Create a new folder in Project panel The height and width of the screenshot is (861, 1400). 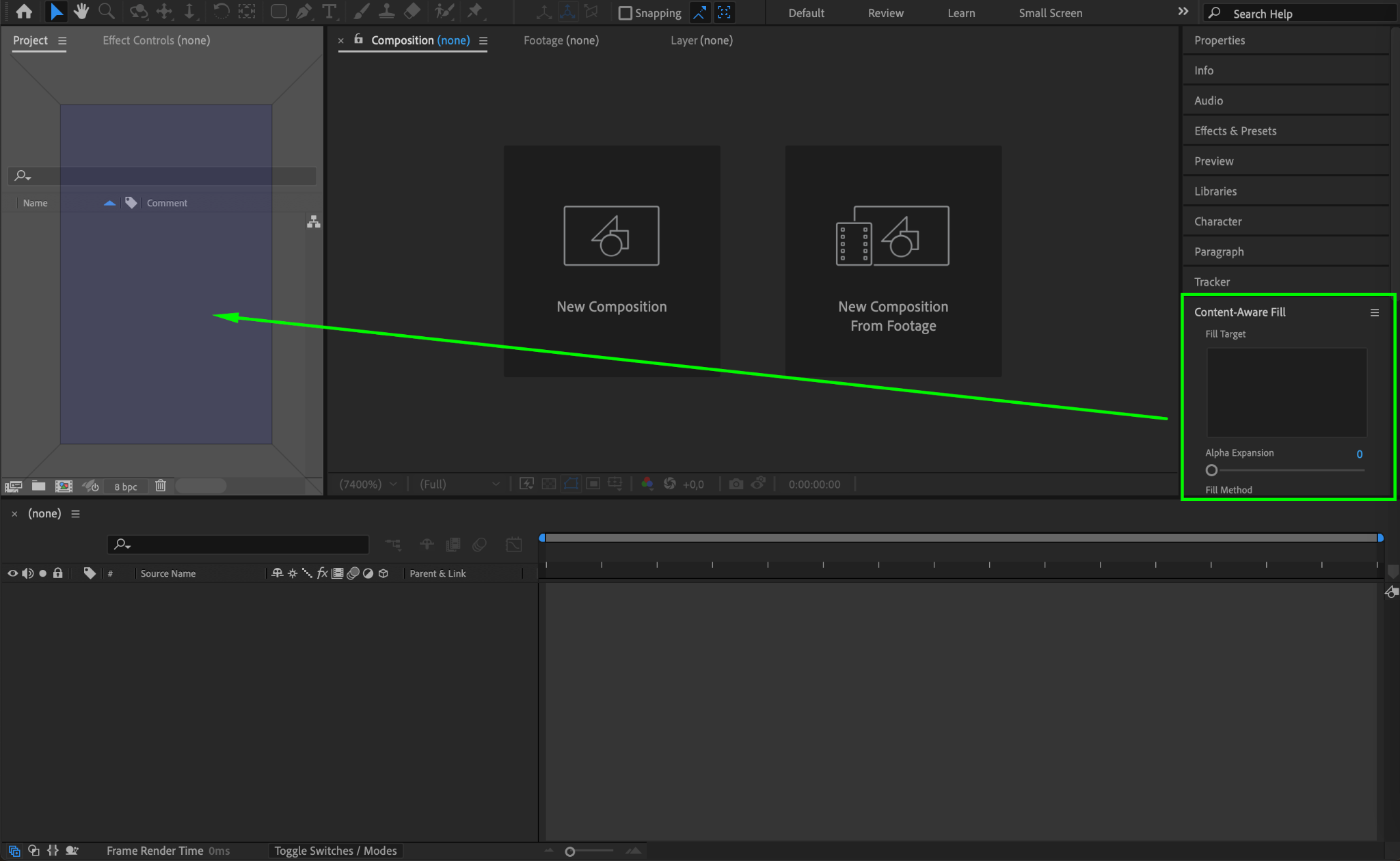tap(38, 486)
